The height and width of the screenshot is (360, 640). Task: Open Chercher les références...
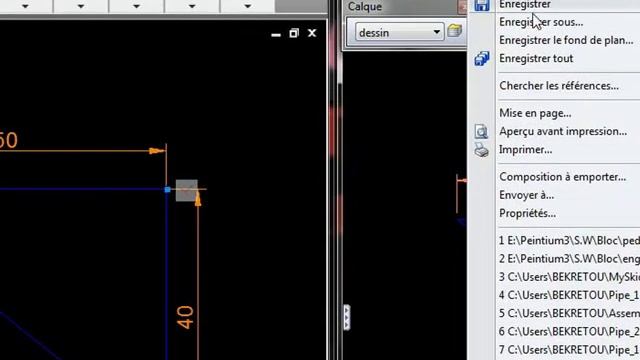[x=559, y=86]
